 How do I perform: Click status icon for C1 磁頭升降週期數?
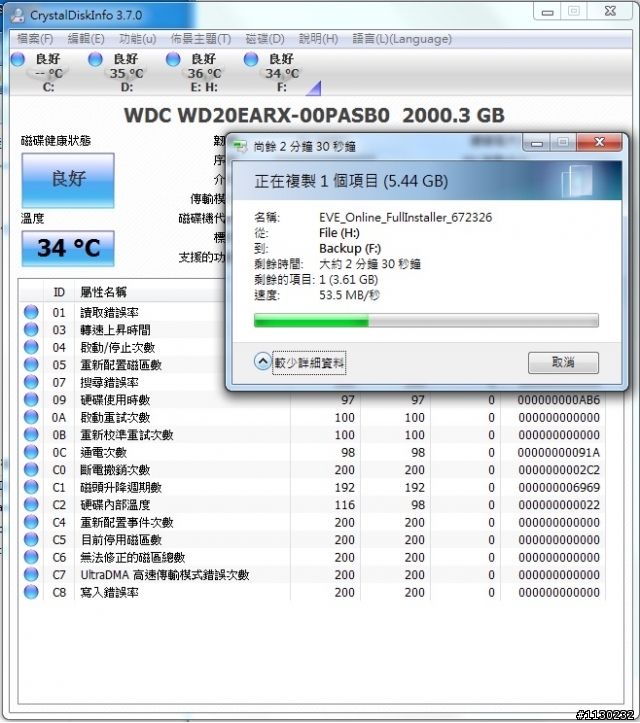point(31,487)
